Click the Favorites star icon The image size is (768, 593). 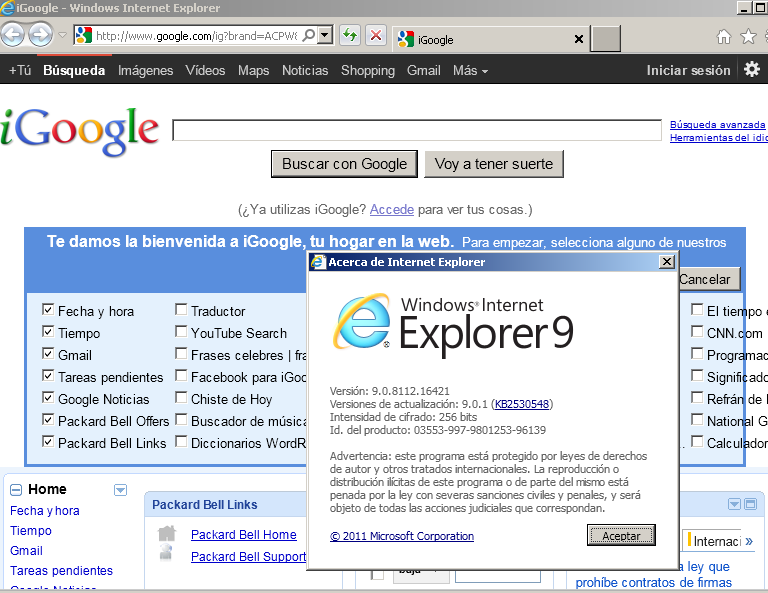coord(748,37)
